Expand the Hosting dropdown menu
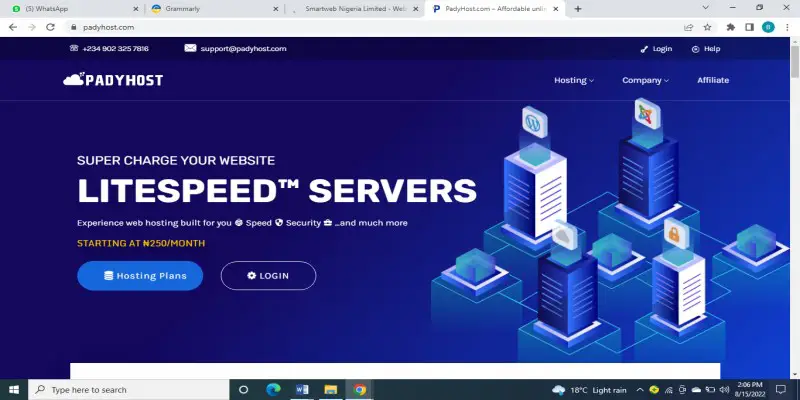The image size is (800, 400). click(574, 80)
